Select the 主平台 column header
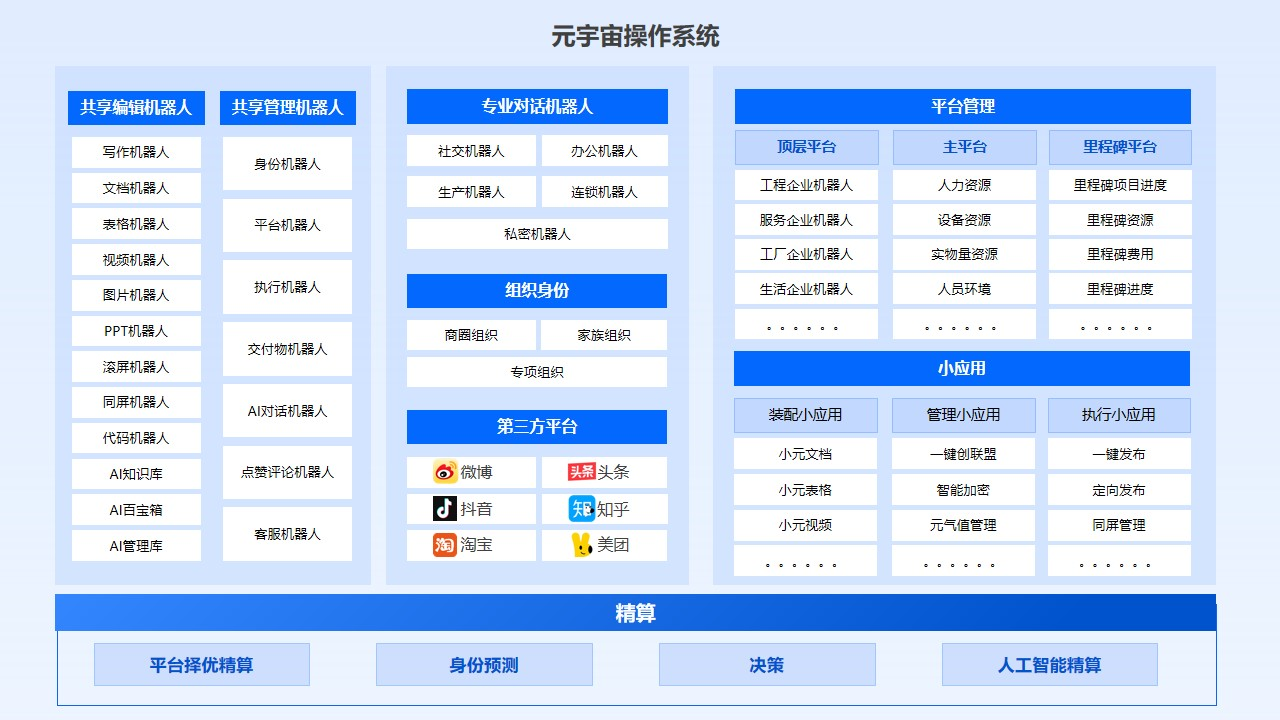The image size is (1280, 720). pyautogui.click(x=965, y=147)
